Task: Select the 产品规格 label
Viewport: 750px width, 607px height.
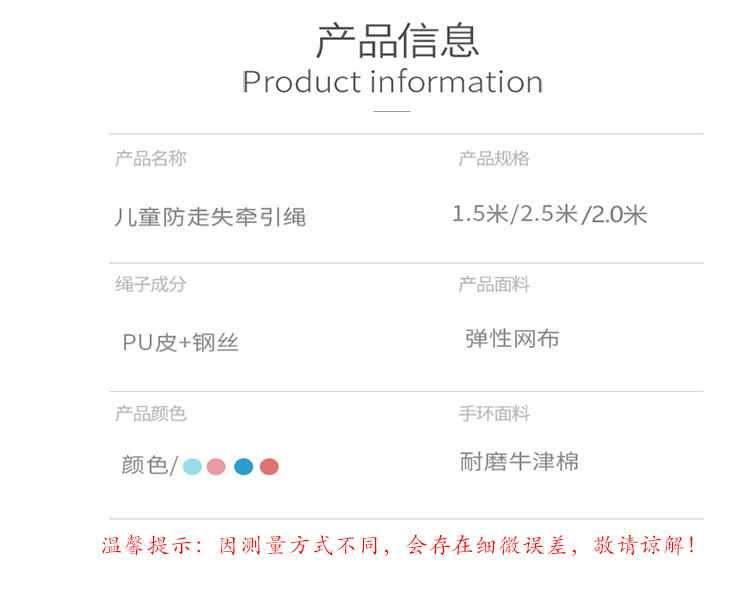Action: pyautogui.click(x=494, y=158)
